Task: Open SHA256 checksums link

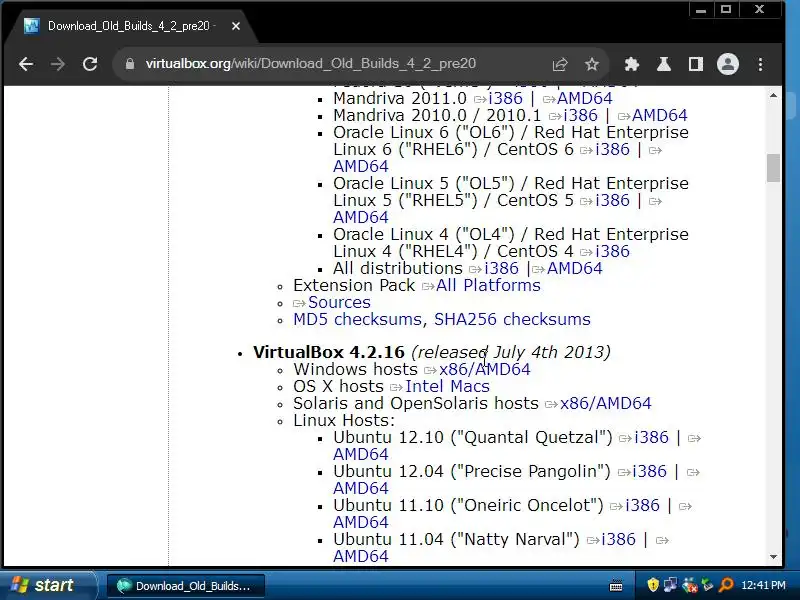Action: coord(512,319)
